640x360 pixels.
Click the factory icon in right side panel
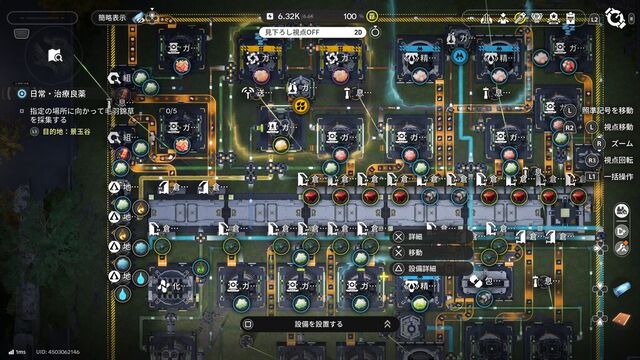click(x=621, y=211)
